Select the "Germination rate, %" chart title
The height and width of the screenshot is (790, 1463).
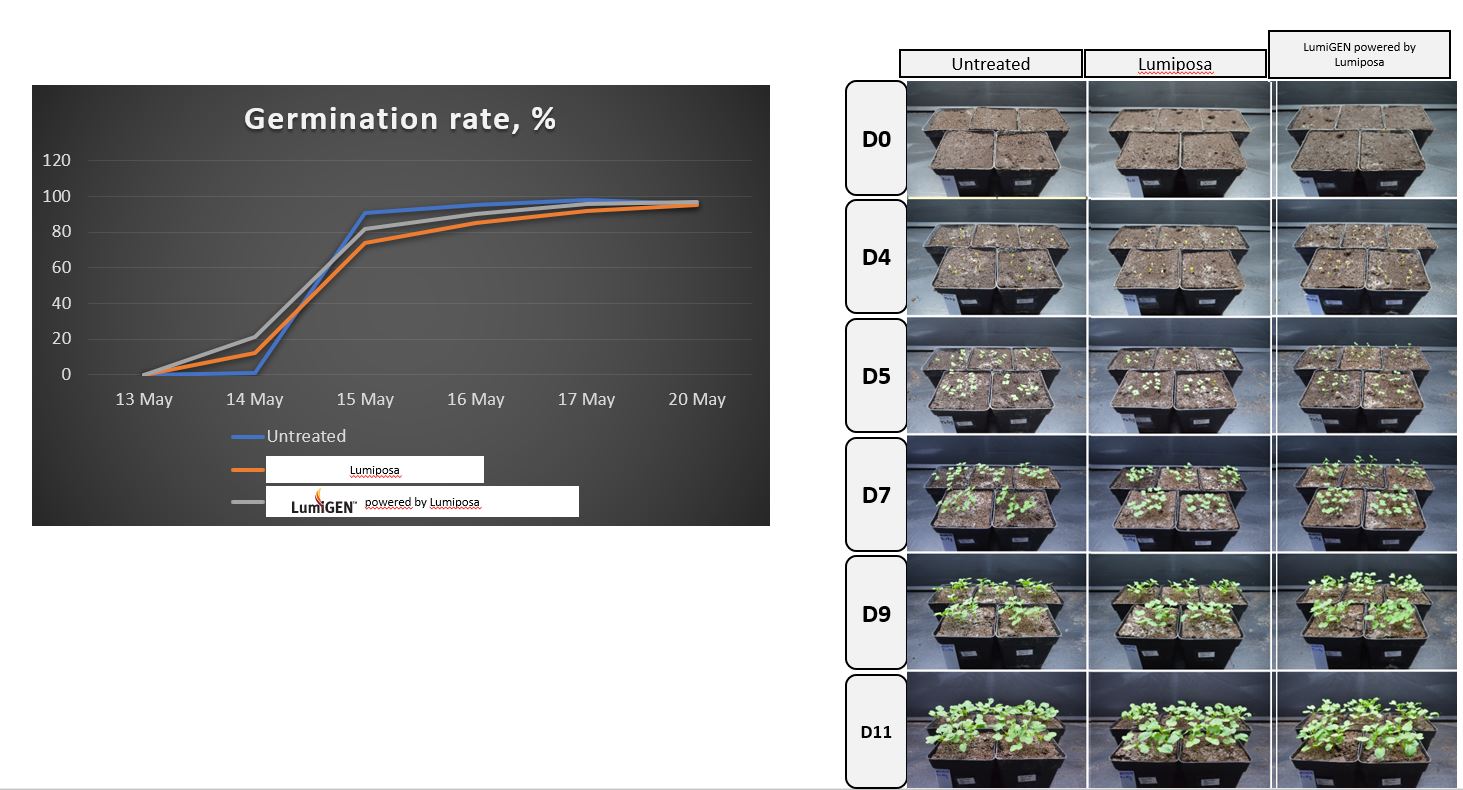click(x=400, y=119)
